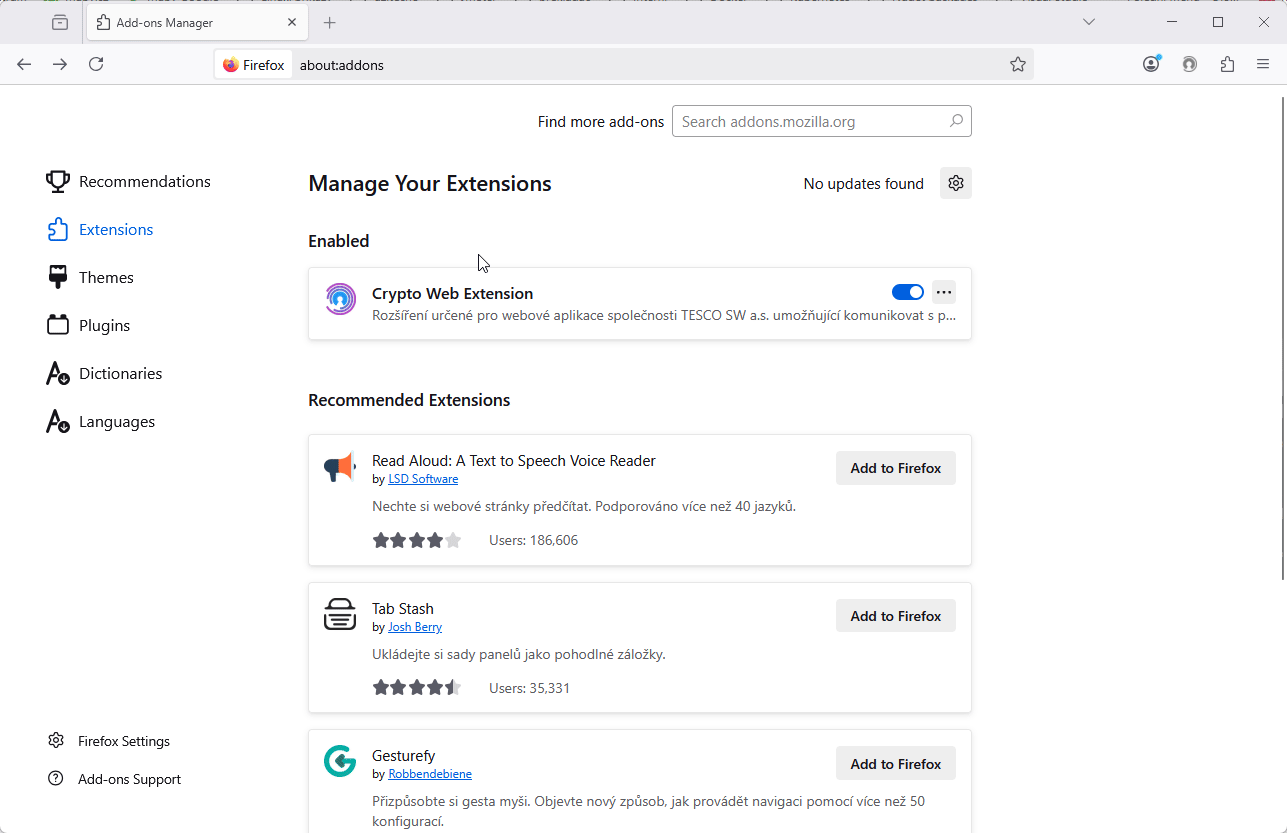1287x833 pixels.
Task: Click the page vertical scrollbar
Action: coord(1283,338)
